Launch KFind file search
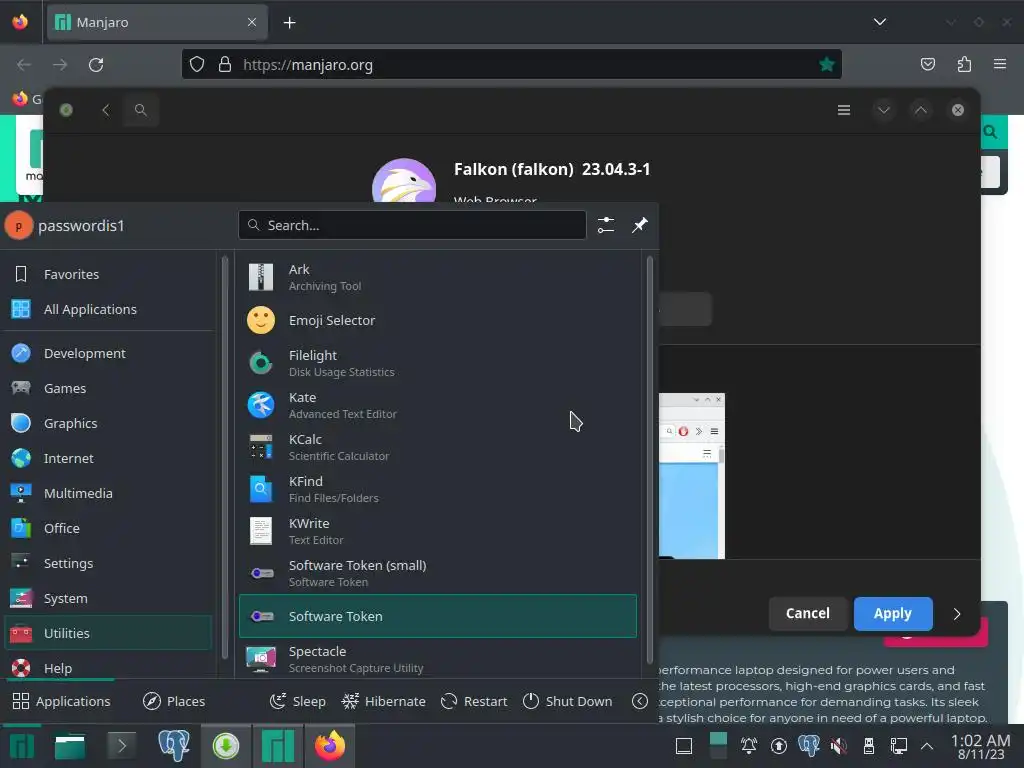The image size is (1024, 768). 438,489
